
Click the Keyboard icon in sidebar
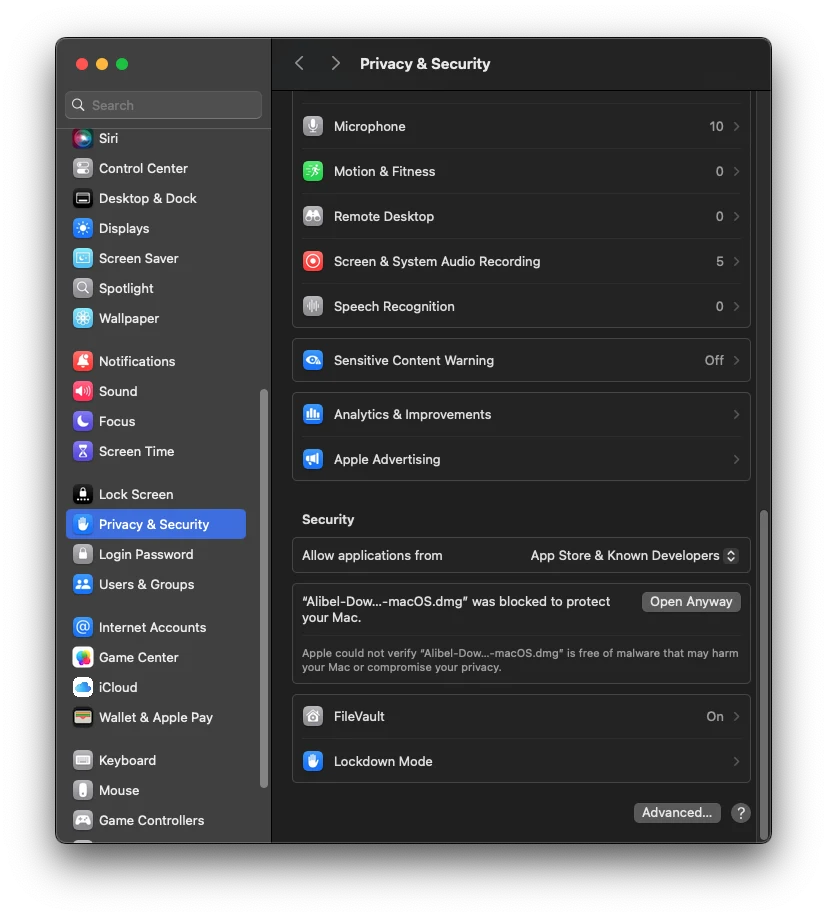(x=82, y=761)
